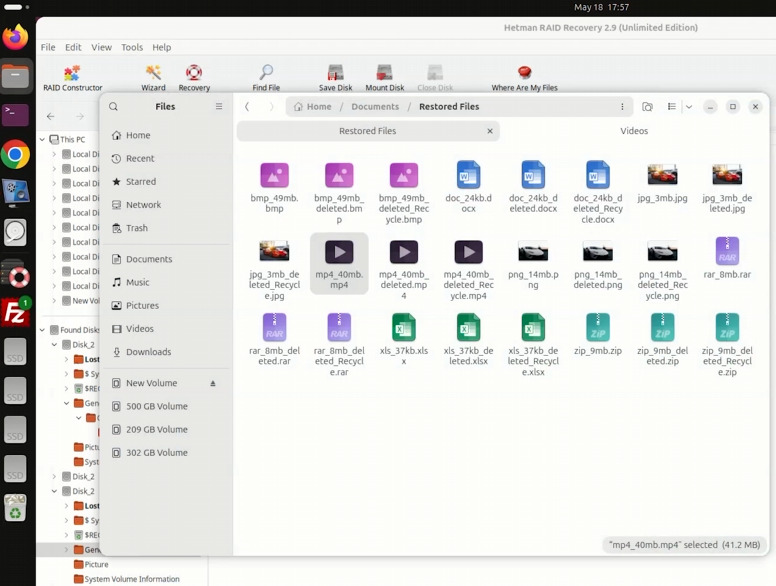The height and width of the screenshot is (586, 776).
Task: Collapse the first Disk_2 node
Action: pyautogui.click(x=54, y=344)
